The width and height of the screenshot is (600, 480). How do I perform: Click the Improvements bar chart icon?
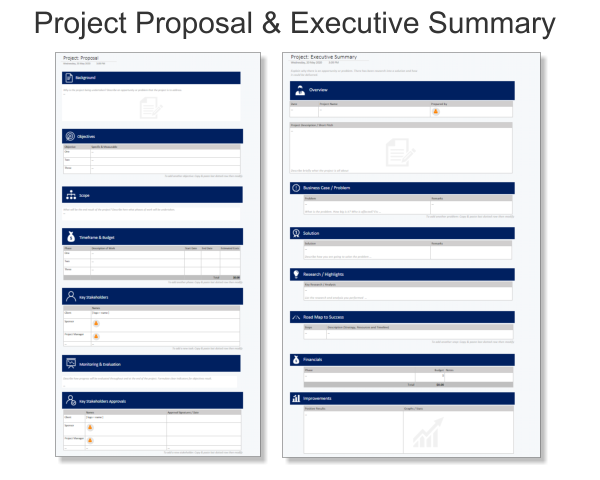296,398
